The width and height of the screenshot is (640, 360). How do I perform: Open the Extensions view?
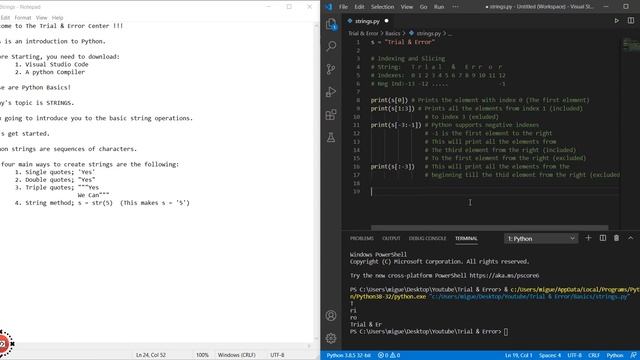(x=331, y=115)
